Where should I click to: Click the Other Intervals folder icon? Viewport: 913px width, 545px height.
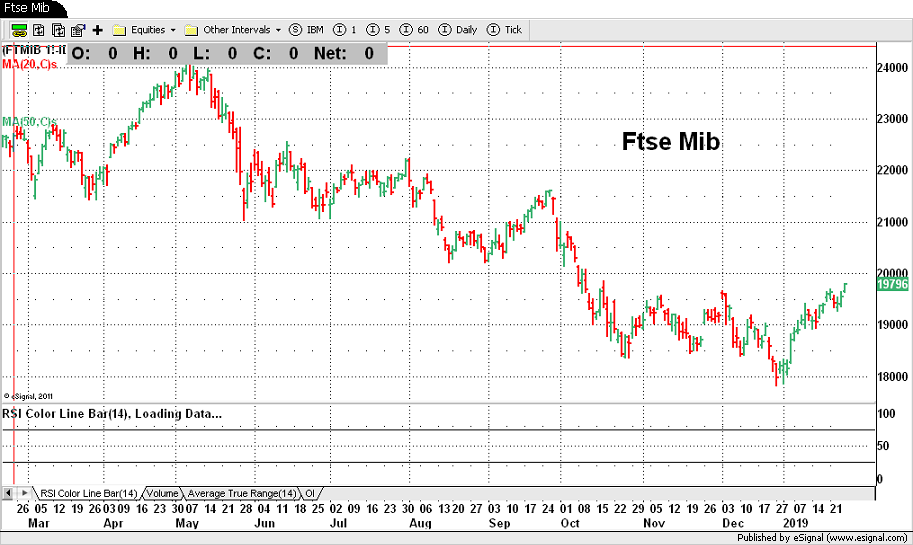192,30
